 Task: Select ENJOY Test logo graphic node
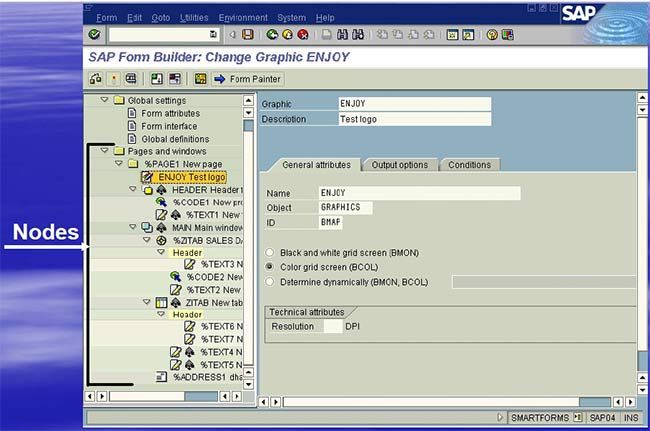point(192,177)
